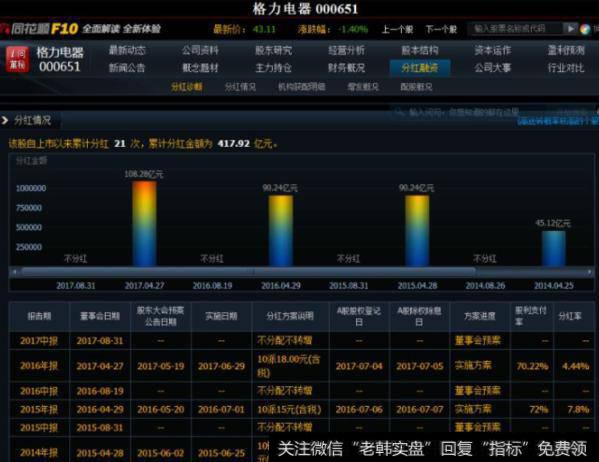Click the 2014.08.26 chart date label

coord(485,285)
